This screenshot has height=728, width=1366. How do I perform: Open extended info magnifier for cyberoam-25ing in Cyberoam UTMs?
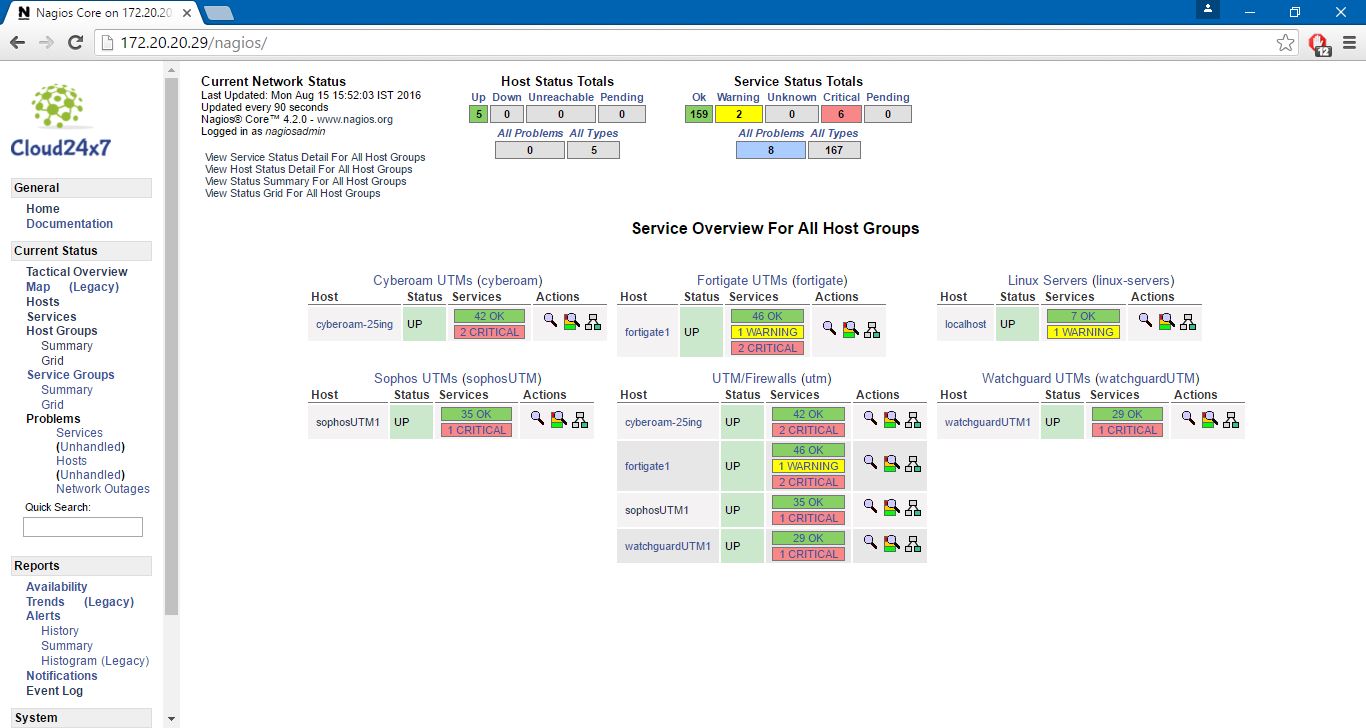click(550, 321)
